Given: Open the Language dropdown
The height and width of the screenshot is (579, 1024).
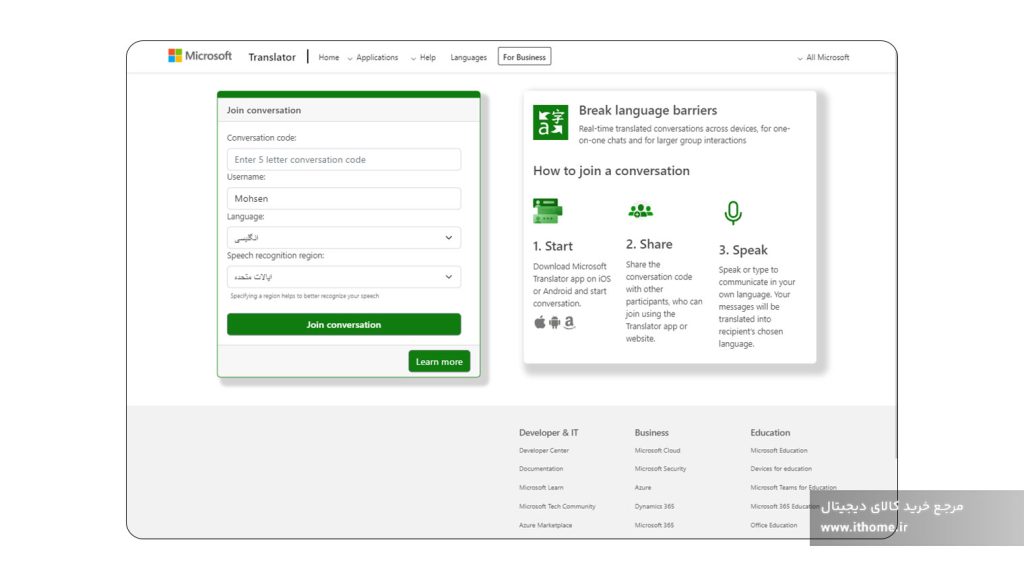Looking at the screenshot, I should tap(344, 238).
